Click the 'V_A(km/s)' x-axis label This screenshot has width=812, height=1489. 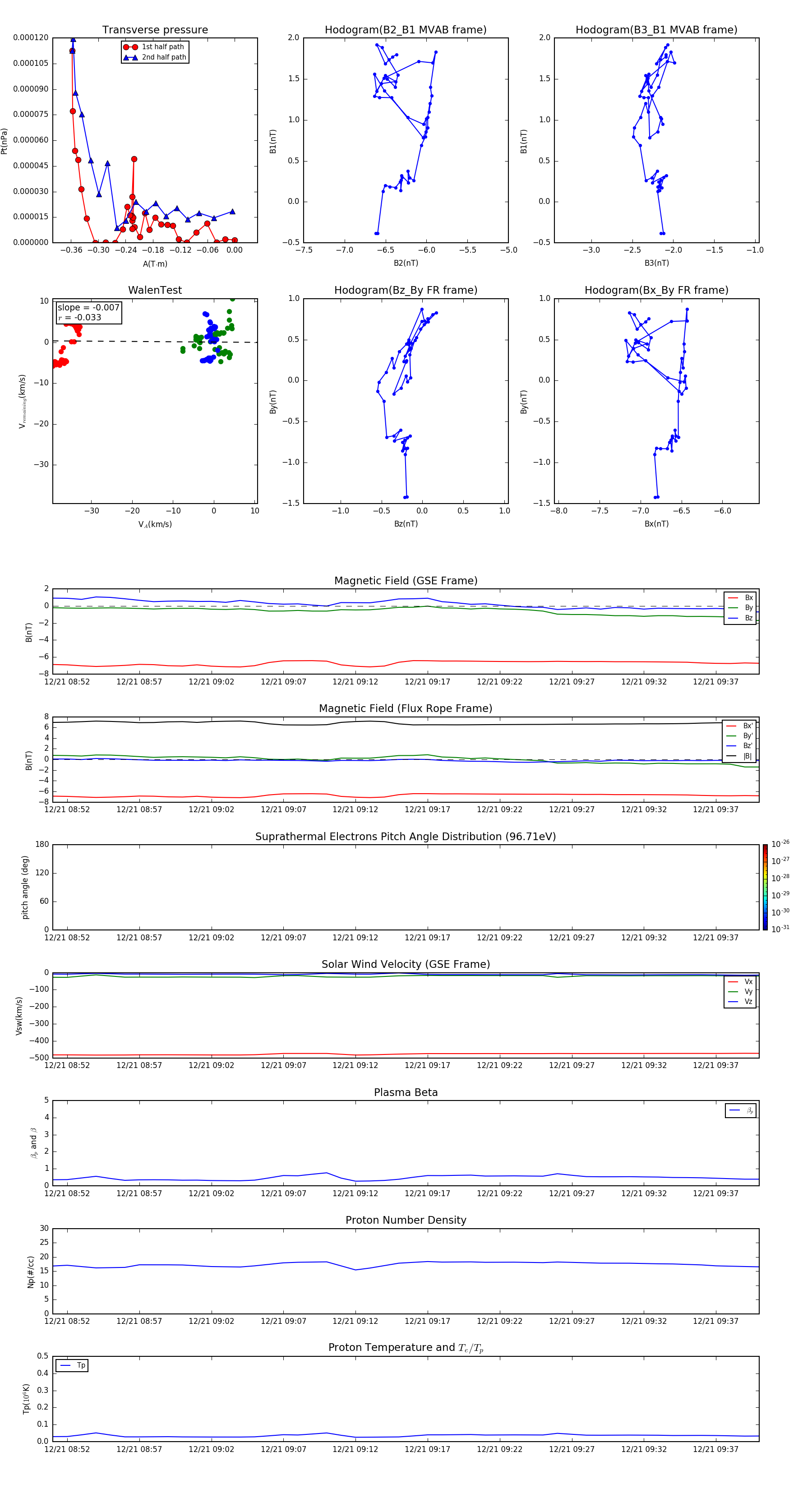pos(155,524)
